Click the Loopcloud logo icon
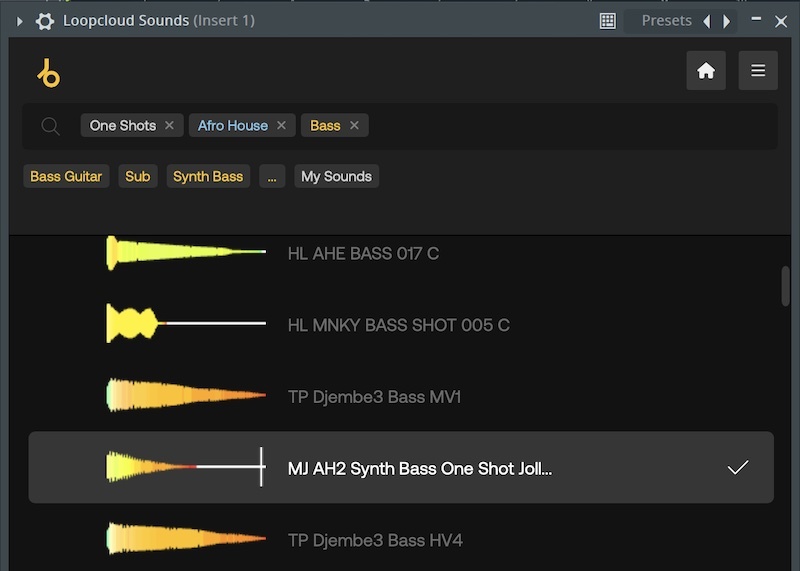This screenshot has width=800, height=571. pyautogui.click(x=48, y=73)
